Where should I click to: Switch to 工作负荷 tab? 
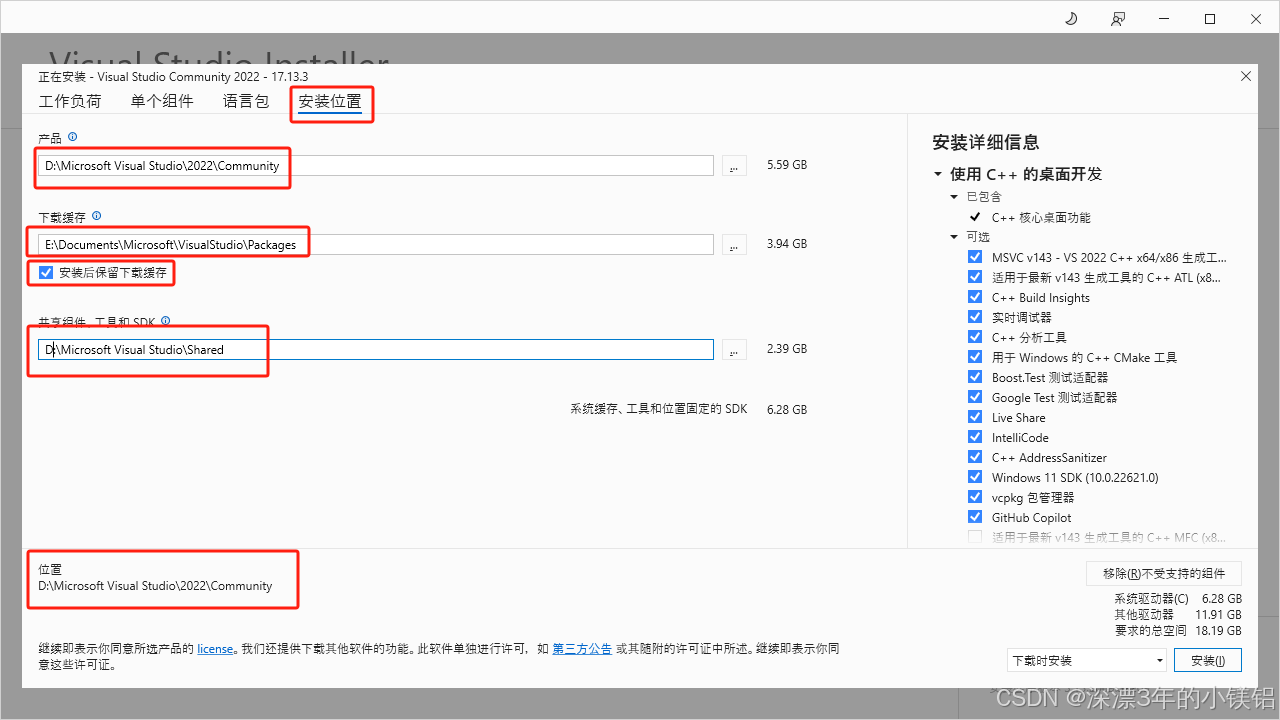point(70,101)
